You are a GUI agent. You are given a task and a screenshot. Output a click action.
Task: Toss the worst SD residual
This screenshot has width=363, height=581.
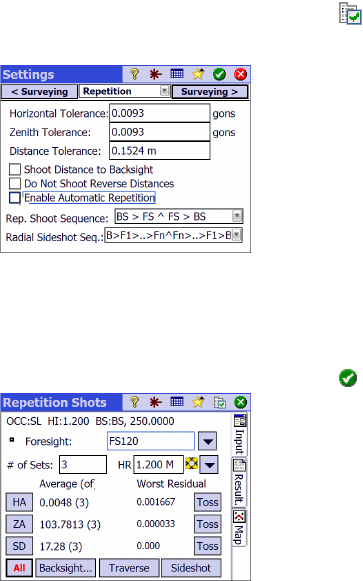(x=208, y=546)
